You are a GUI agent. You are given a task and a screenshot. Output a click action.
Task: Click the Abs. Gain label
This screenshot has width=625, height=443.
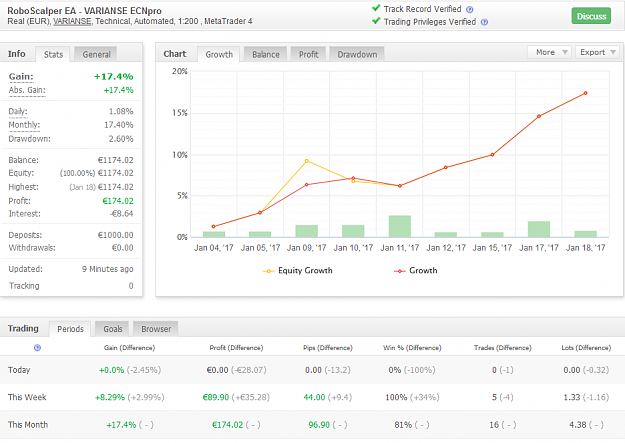(x=27, y=90)
